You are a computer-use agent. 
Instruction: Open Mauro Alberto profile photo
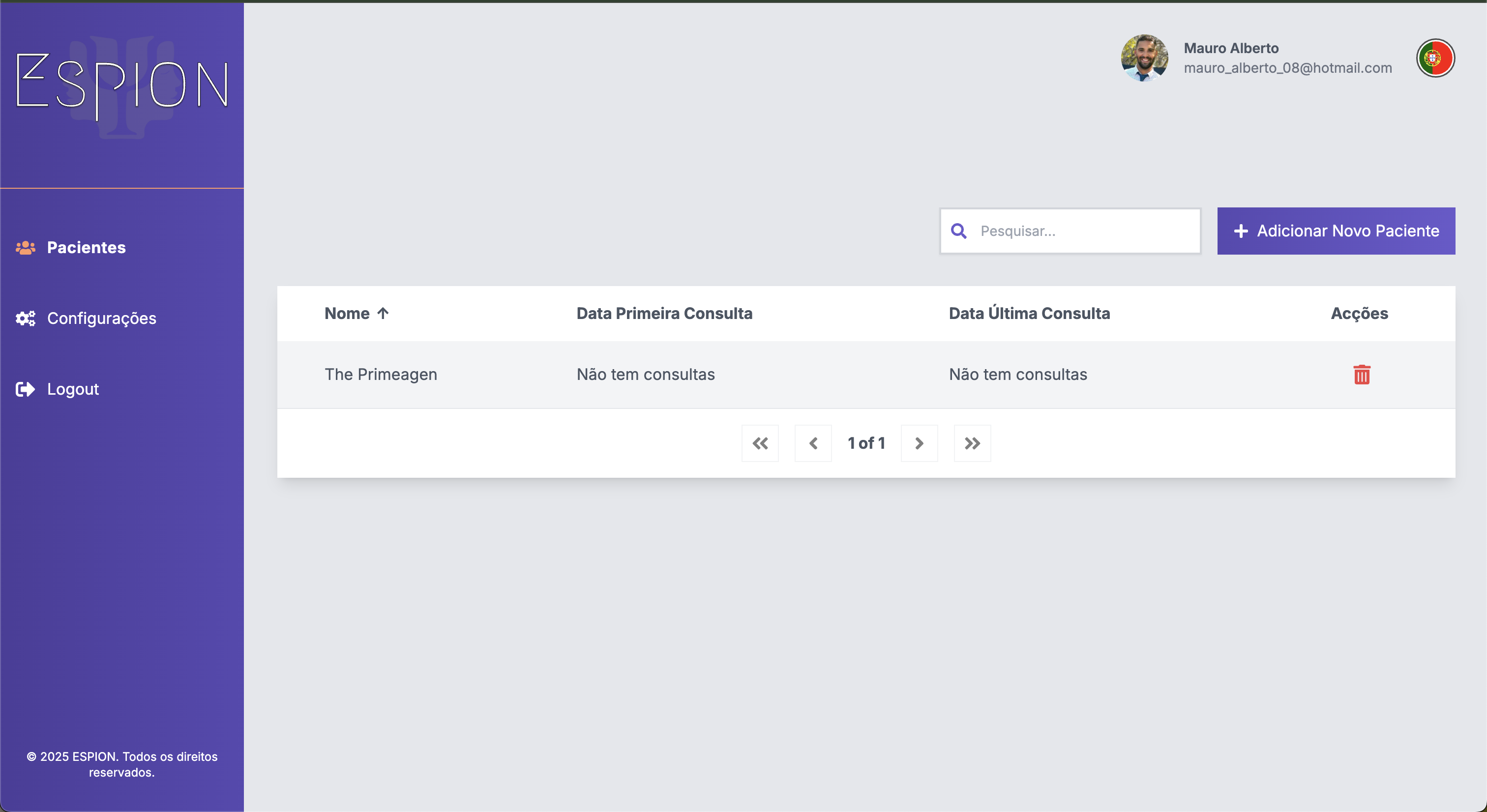[x=1144, y=58]
